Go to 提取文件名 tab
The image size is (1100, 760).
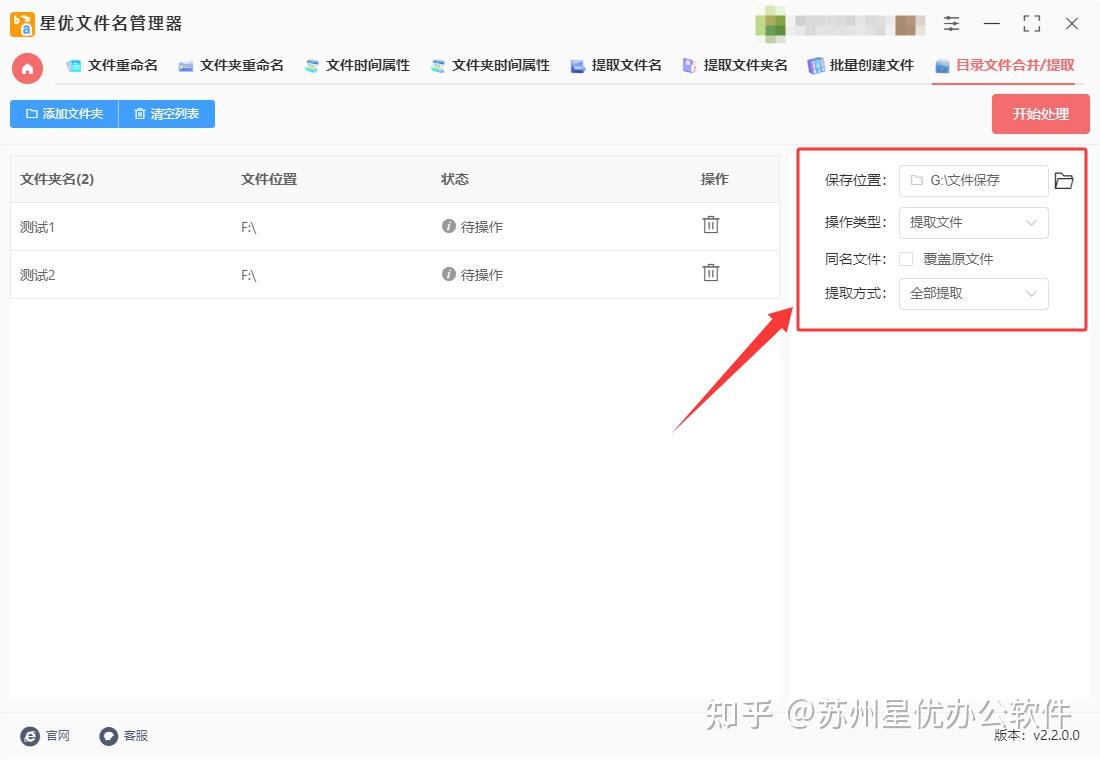coord(616,66)
